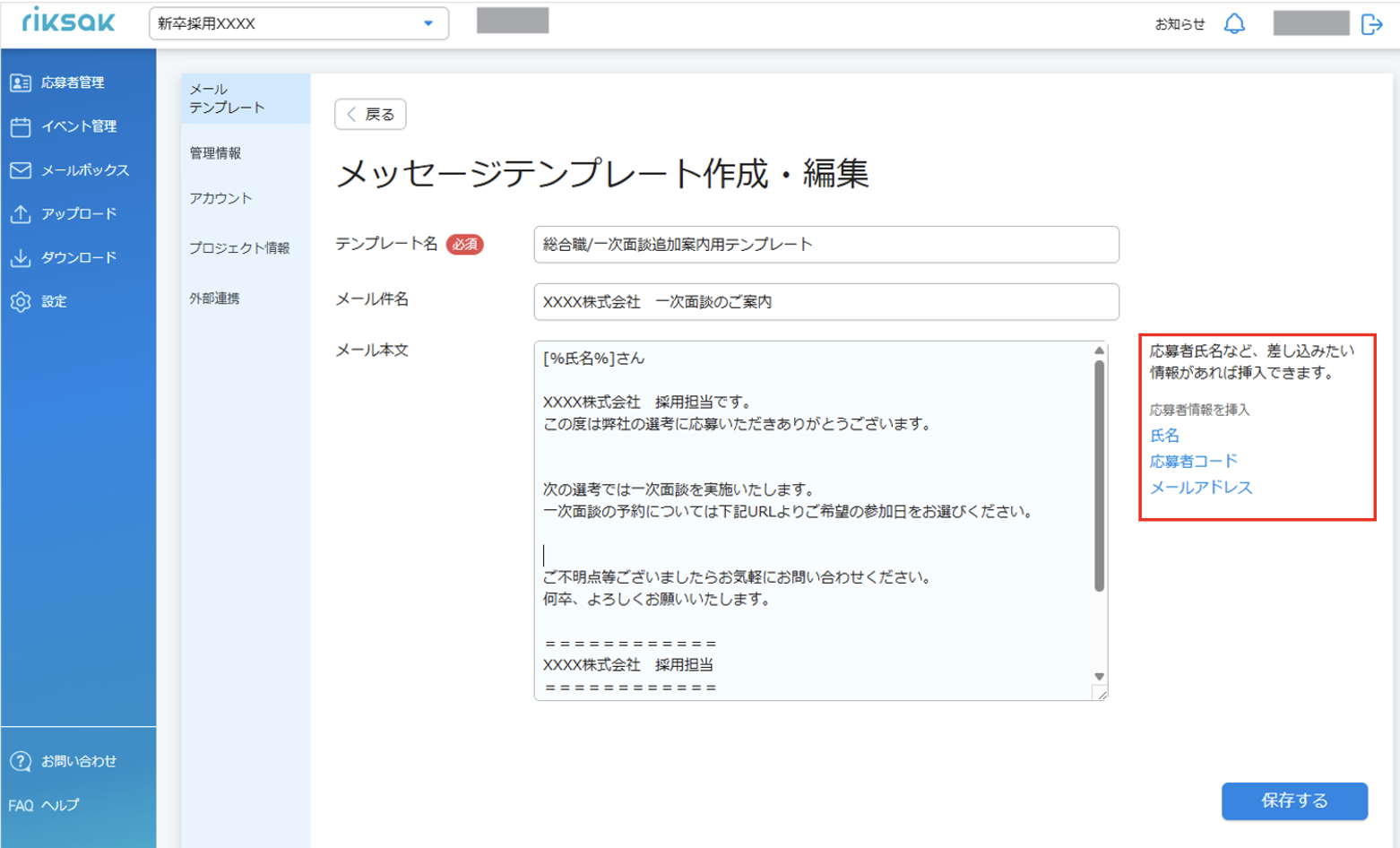Click the text area resize handle
The image size is (1400, 848).
(1101, 693)
